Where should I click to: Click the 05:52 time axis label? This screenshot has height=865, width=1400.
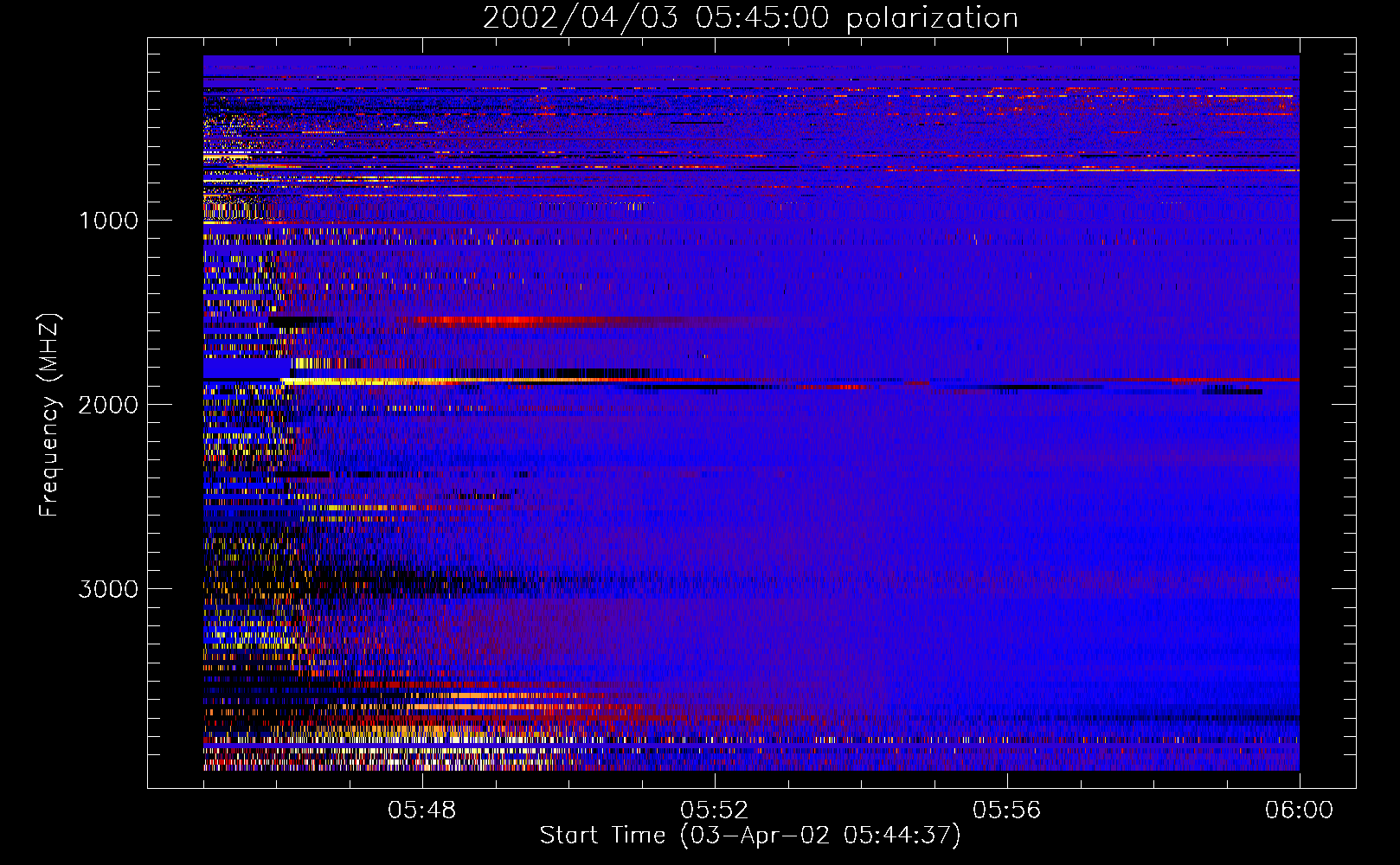coord(715,811)
